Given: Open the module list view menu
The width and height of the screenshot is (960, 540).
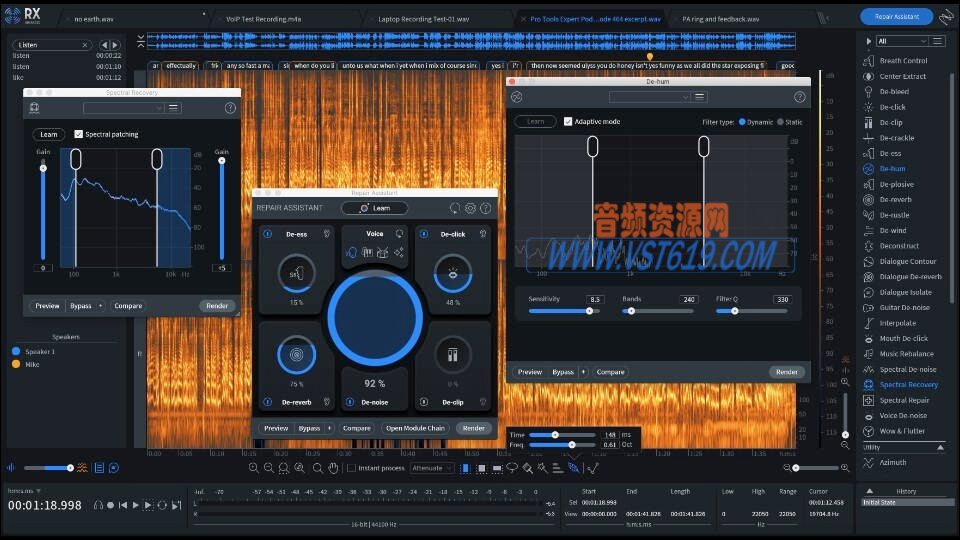Looking at the screenshot, I should click(x=937, y=41).
